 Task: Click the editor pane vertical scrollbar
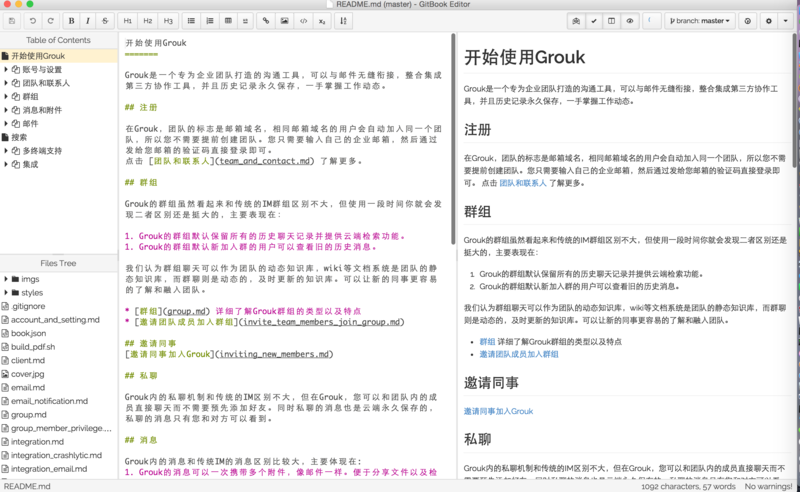(453, 139)
